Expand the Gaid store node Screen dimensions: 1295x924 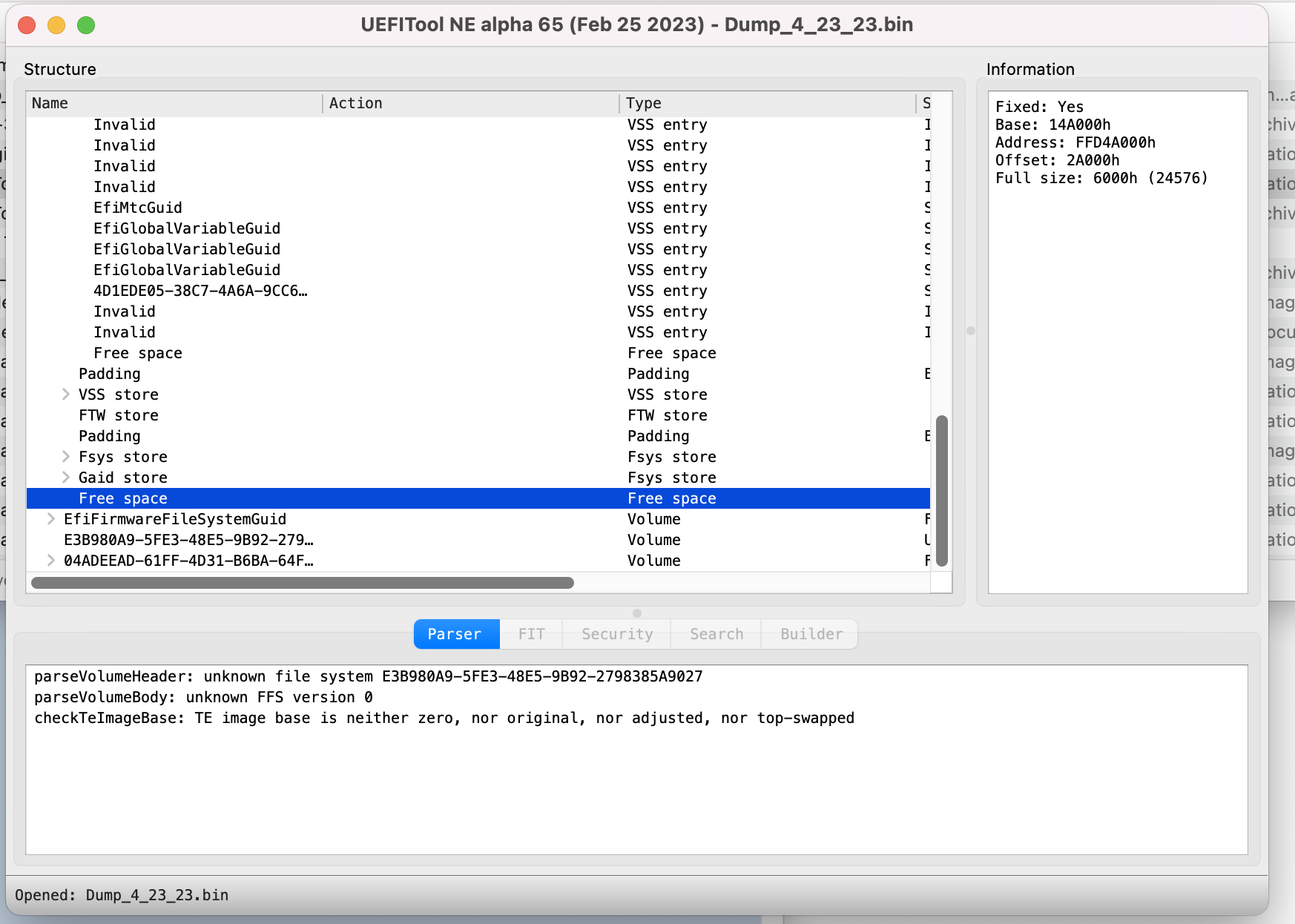point(66,478)
